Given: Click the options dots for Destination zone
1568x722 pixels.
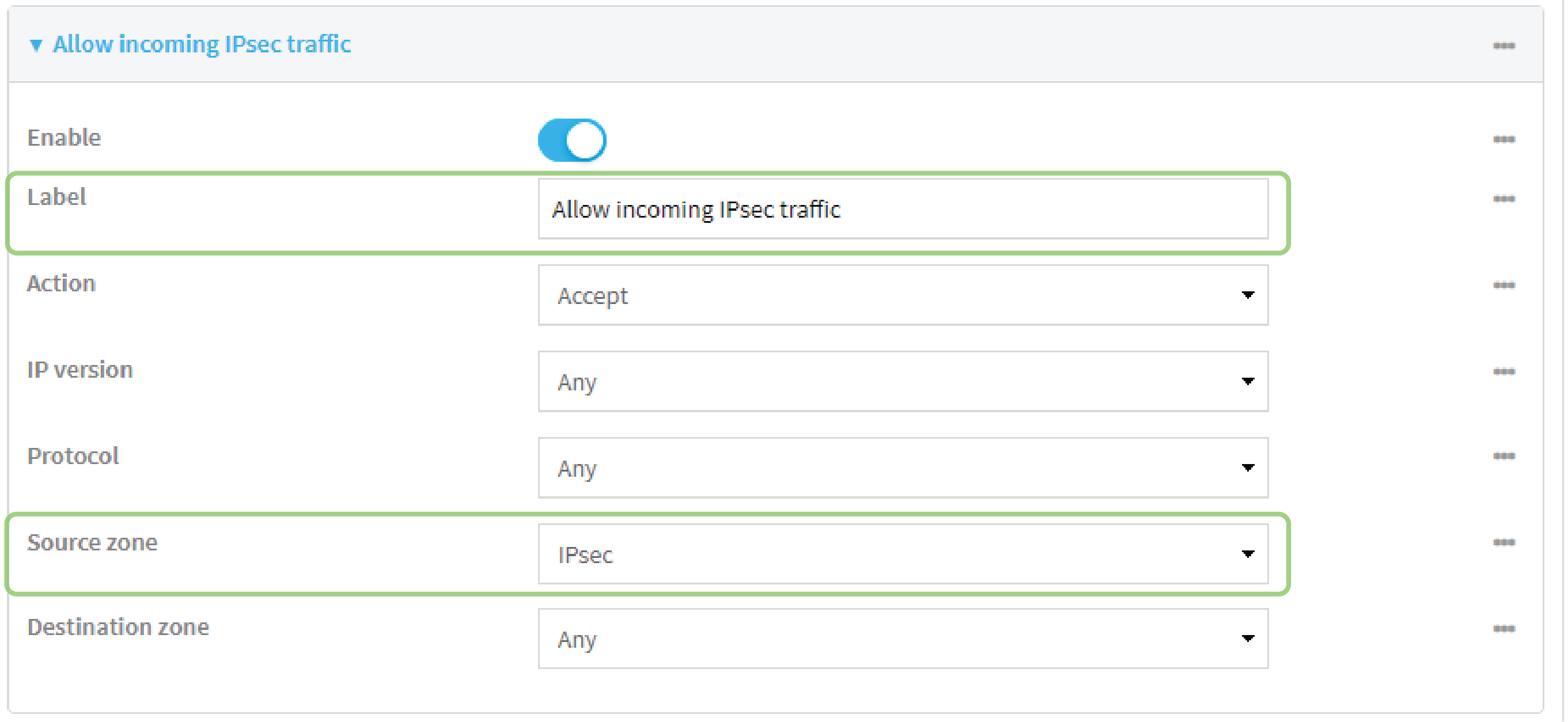Looking at the screenshot, I should (1503, 629).
